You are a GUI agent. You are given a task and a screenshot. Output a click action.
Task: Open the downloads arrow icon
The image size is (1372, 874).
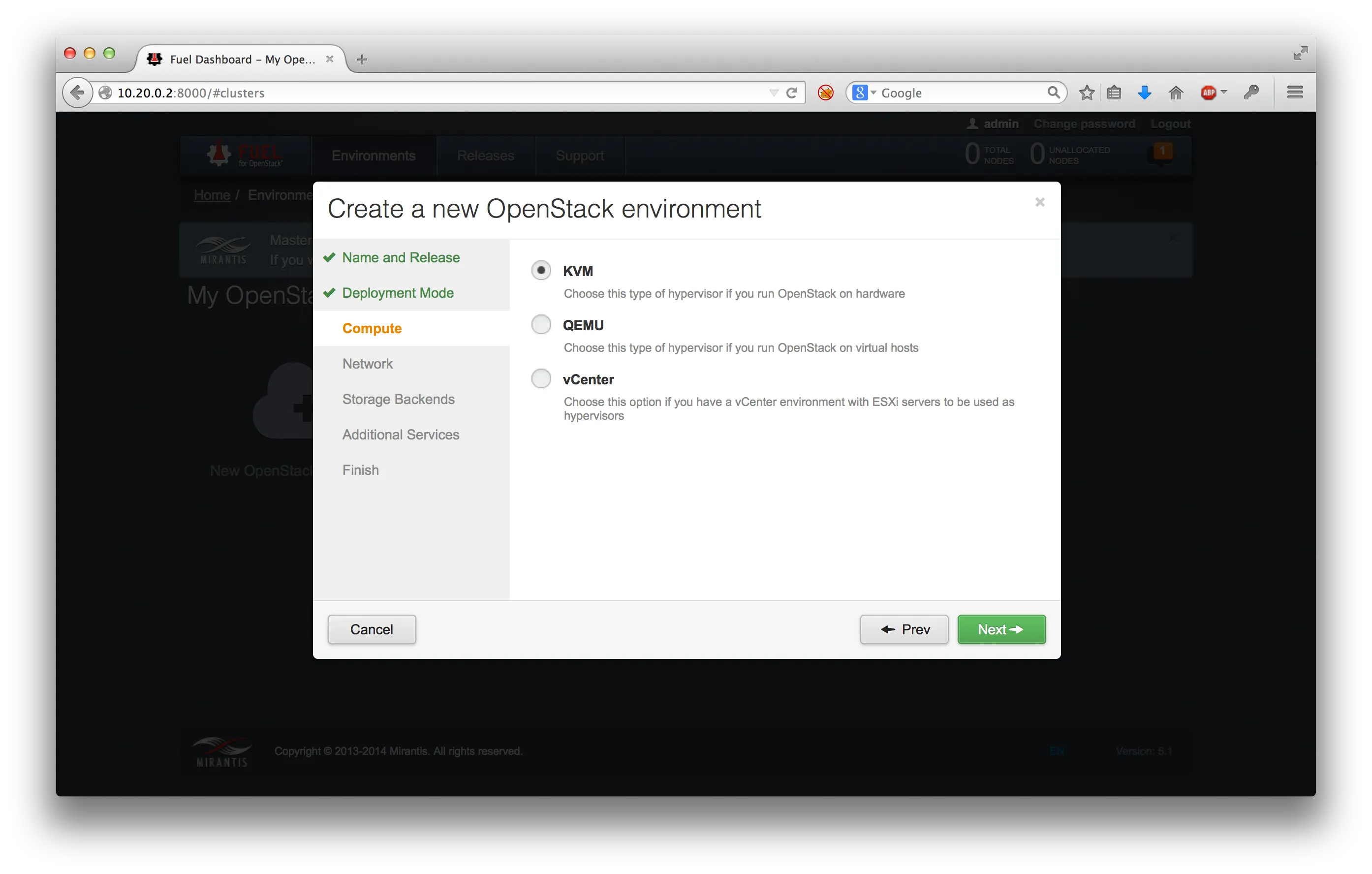tap(1144, 93)
